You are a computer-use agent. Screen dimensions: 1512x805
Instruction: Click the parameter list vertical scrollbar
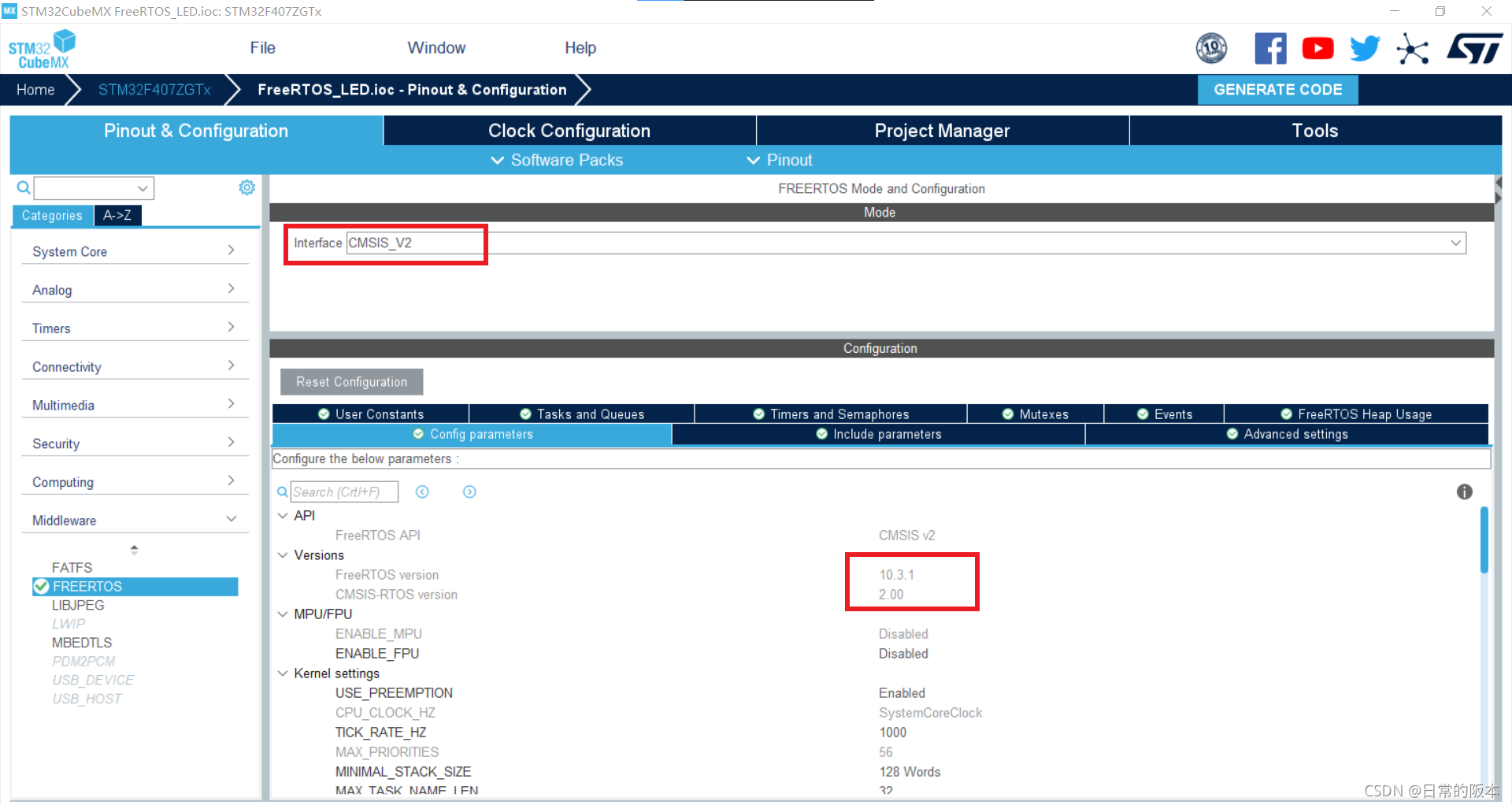(x=1484, y=540)
